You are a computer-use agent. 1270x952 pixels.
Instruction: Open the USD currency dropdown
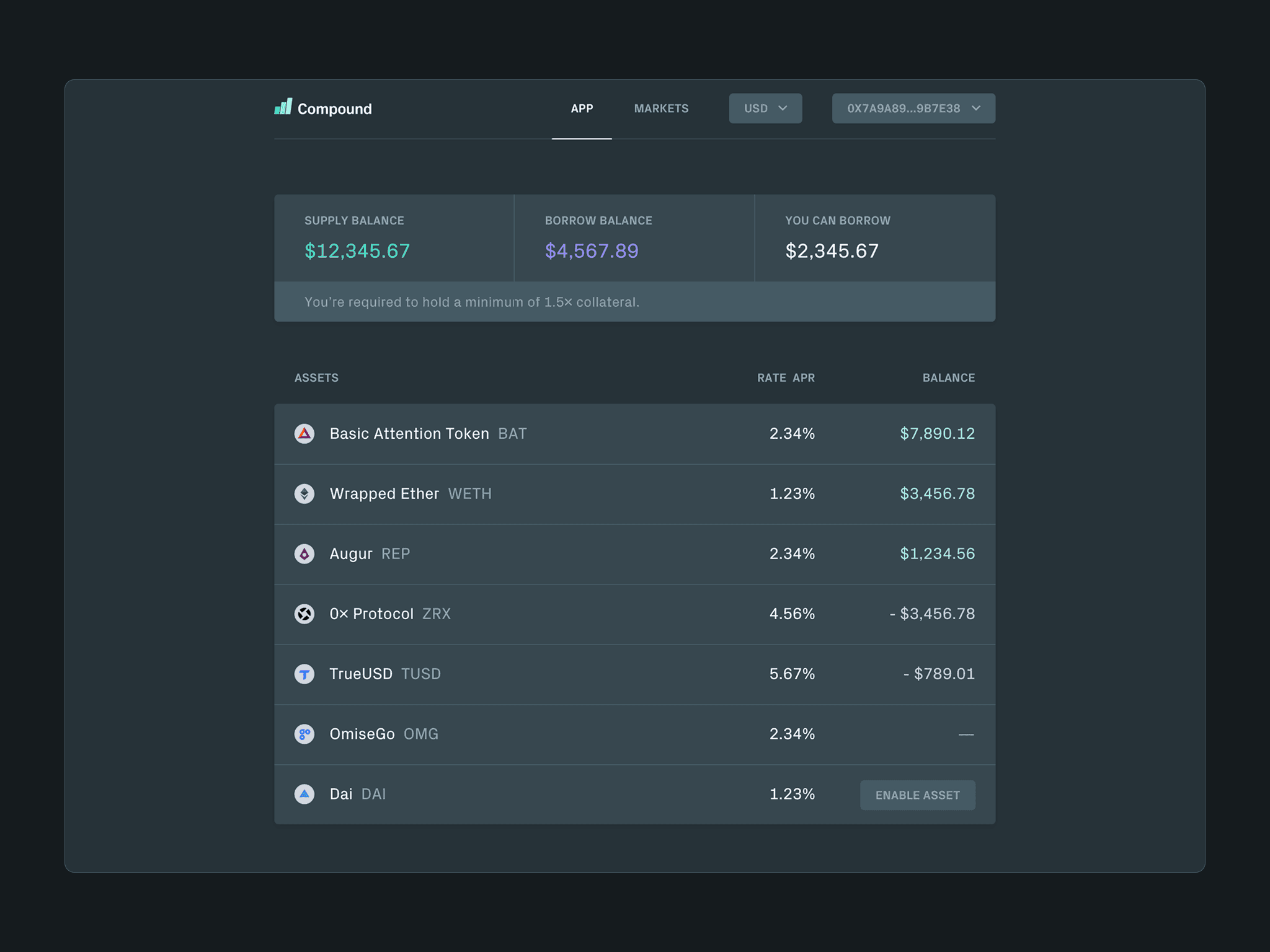pos(765,108)
